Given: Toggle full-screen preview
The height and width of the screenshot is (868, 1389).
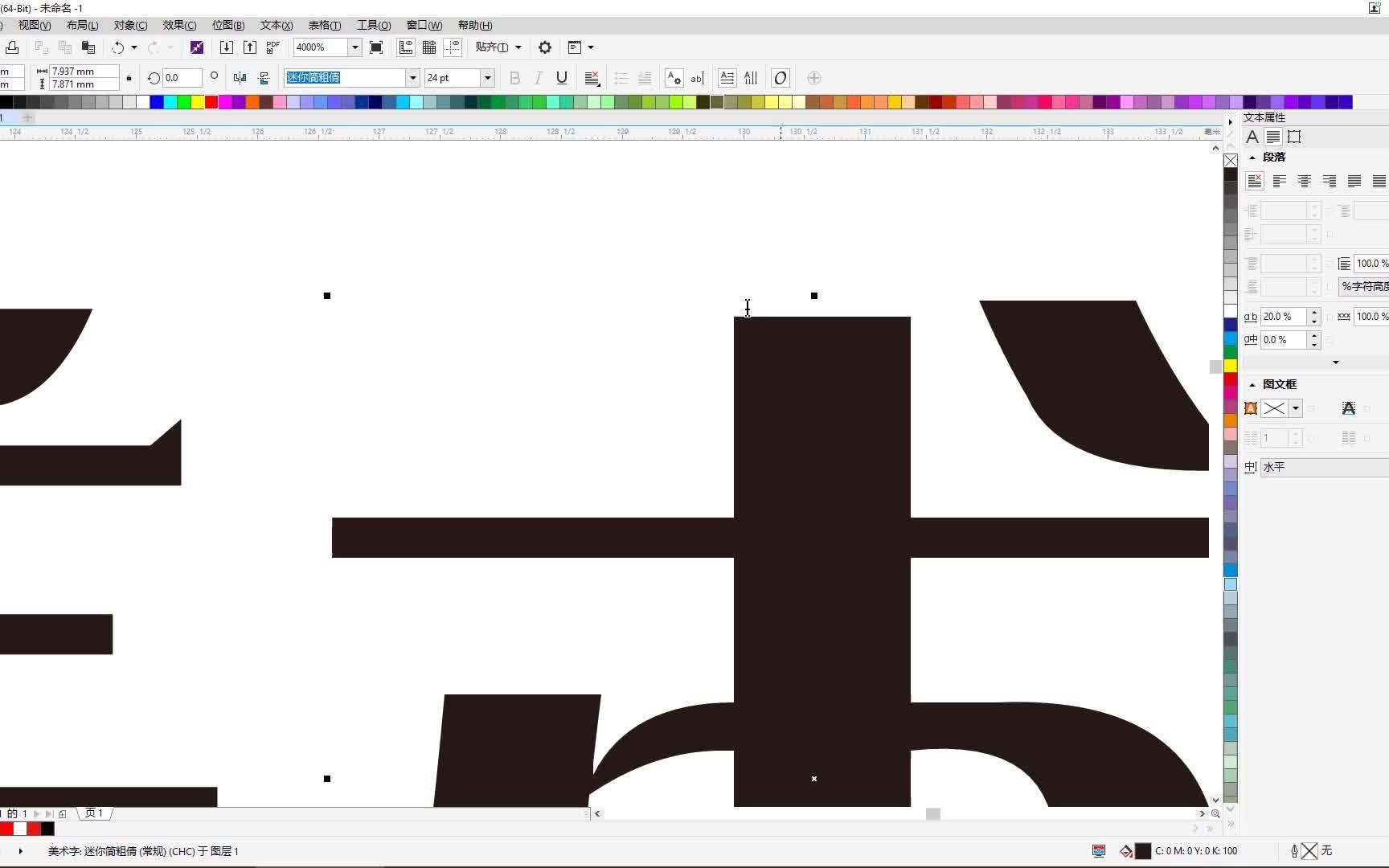Looking at the screenshot, I should [x=375, y=47].
